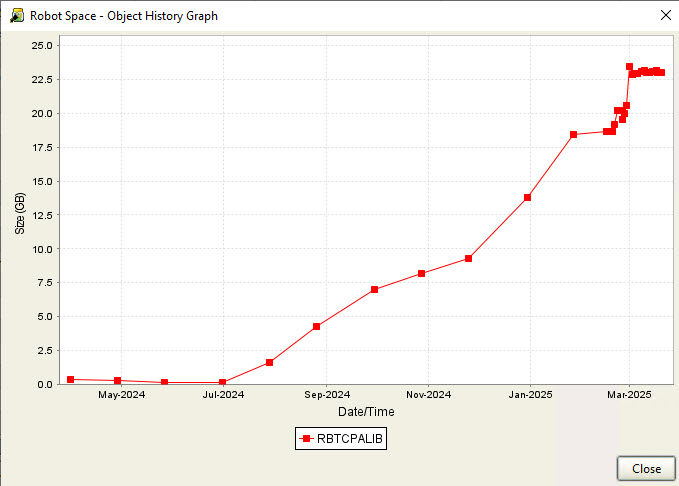The height and width of the screenshot is (486, 679).
Task: Click the Jan-2025 axis label
Action: tap(530, 395)
